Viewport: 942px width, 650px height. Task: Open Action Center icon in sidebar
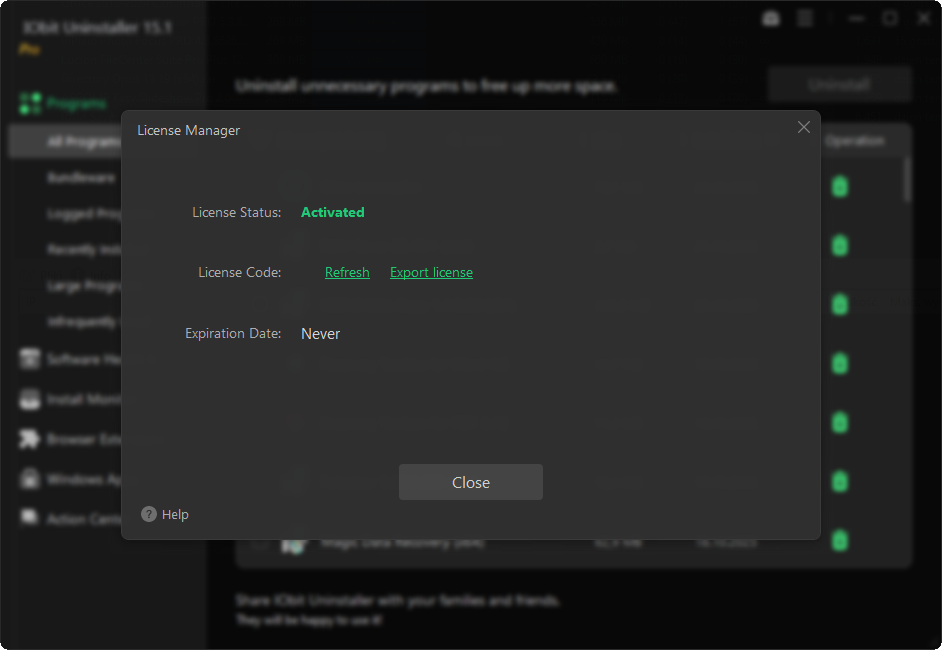(29, 517)
